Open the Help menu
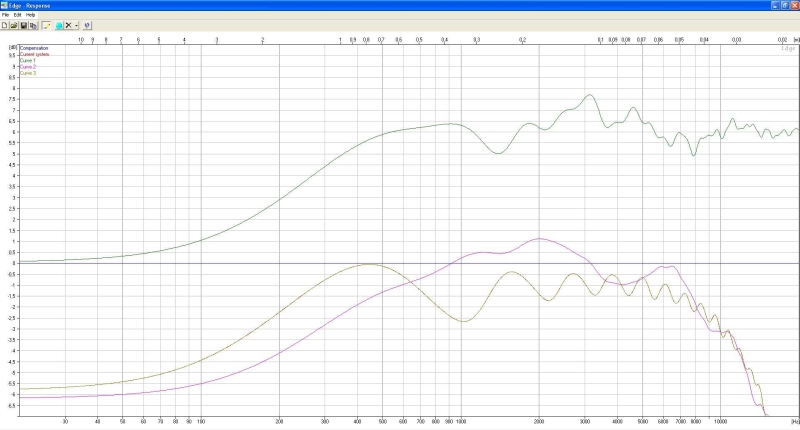Image resolution: width=800 pixels, height=430 pixels. [x=30, y=15]
